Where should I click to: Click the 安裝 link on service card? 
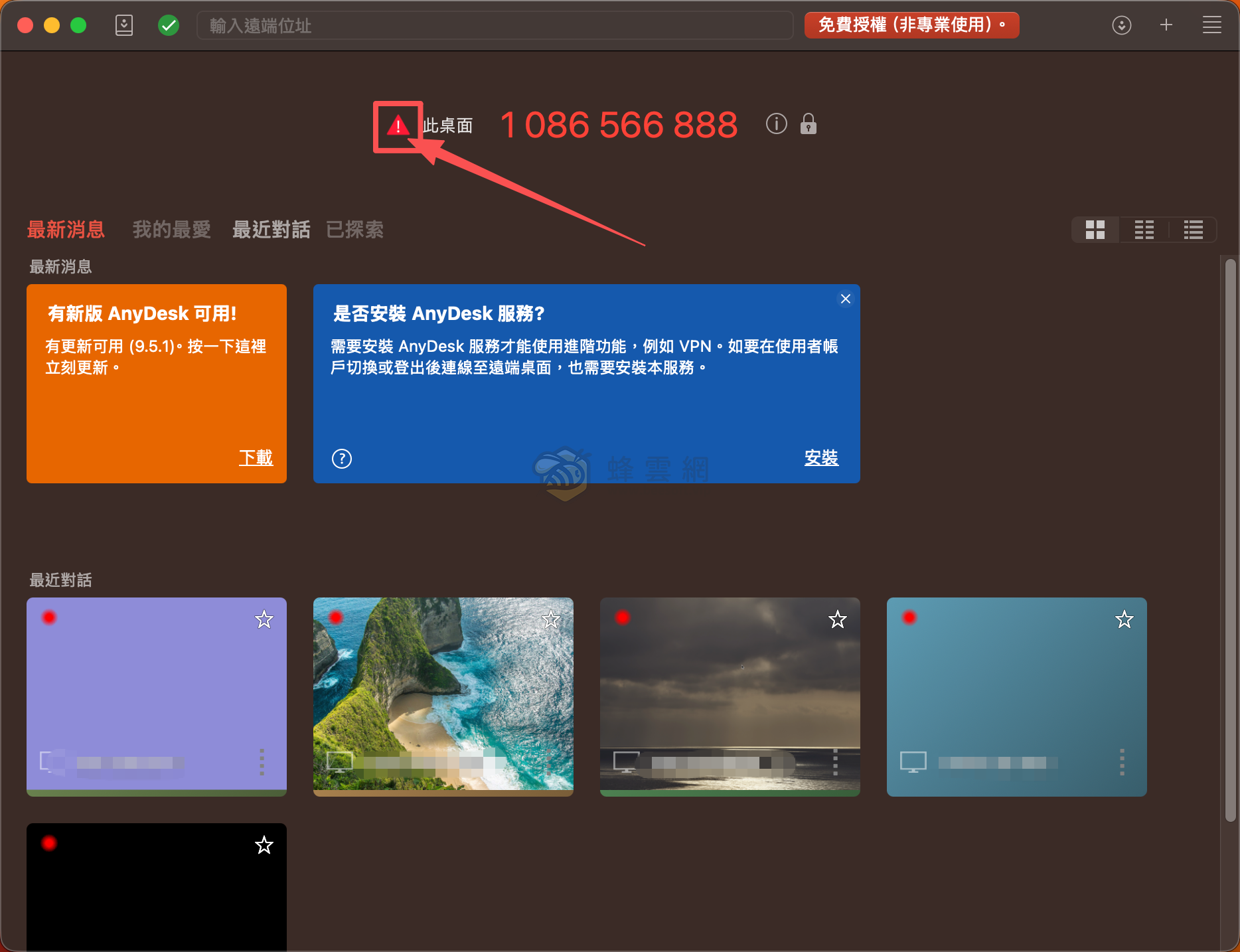(x=821, y=457)
